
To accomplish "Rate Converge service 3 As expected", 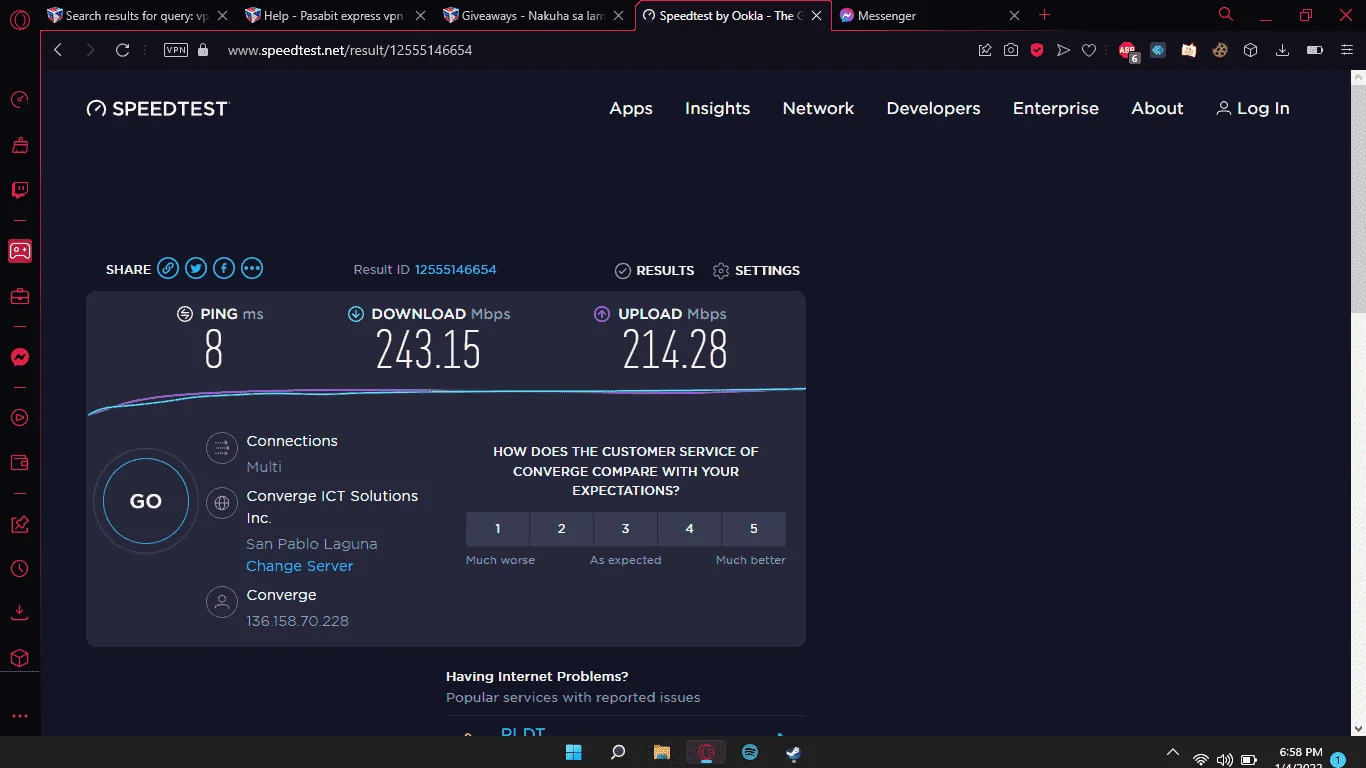I will (x=625, y=529).
